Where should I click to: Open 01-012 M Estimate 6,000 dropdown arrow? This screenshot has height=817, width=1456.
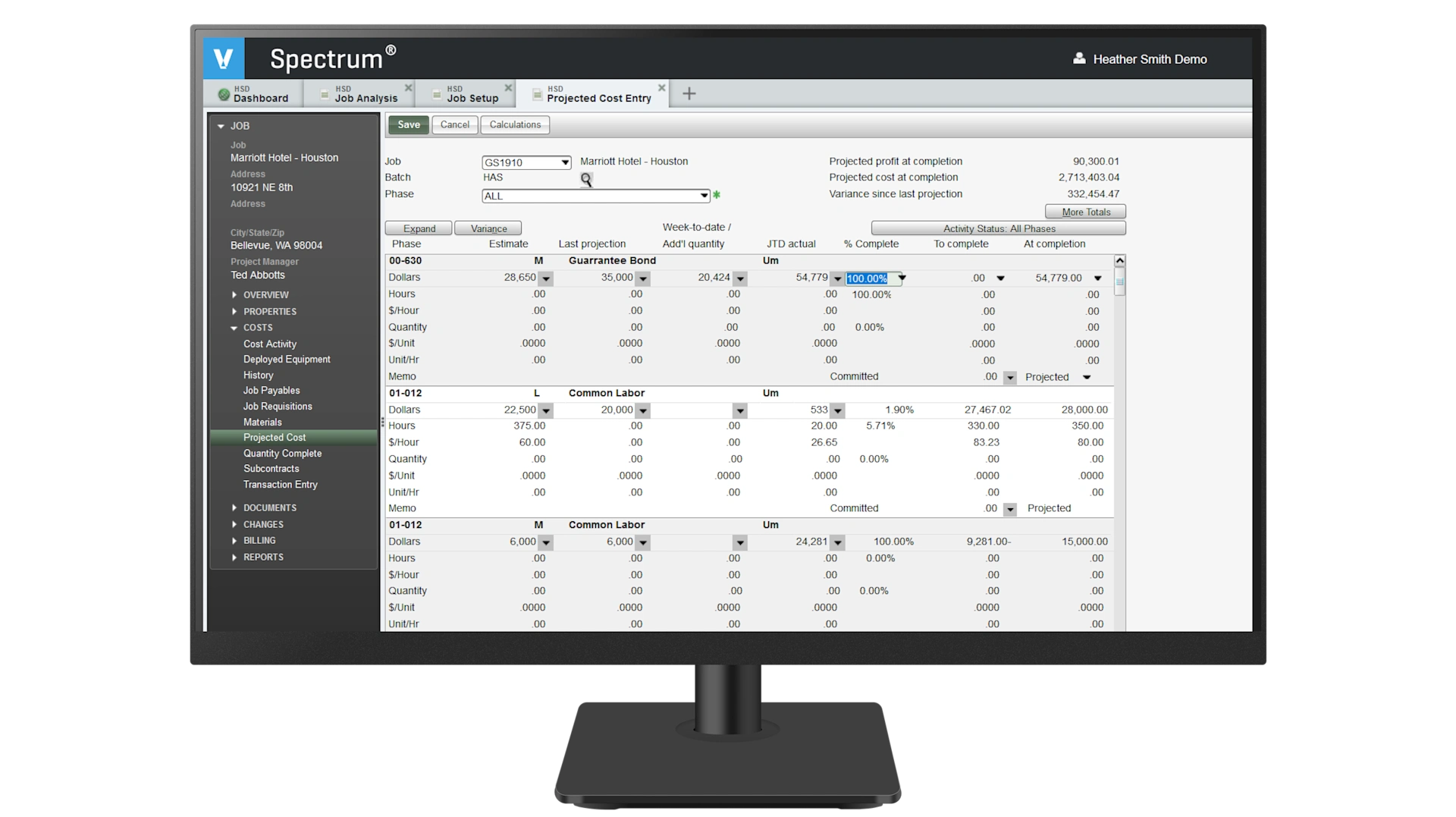pos(546,542)
